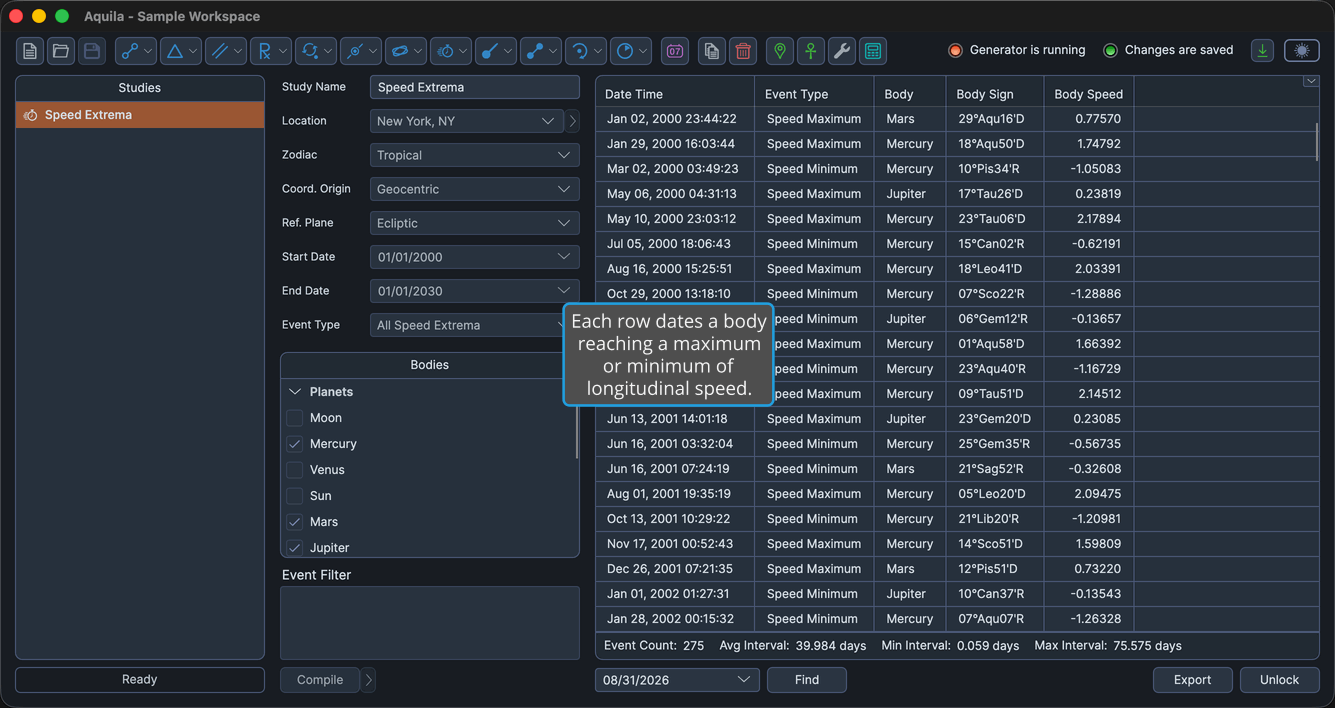This screenshot has width=1335, height=708.
Task: Sort by the Body Speed column header
Action: [x=1089, y=94]
